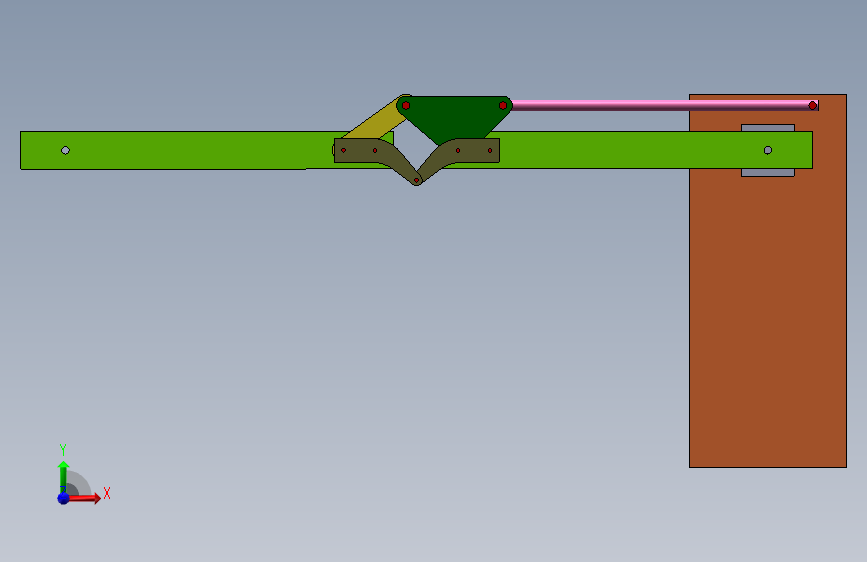Click the red X axis arrow of the triad
The width and height of the screenshot is (867, 562).
click(84, 498)
